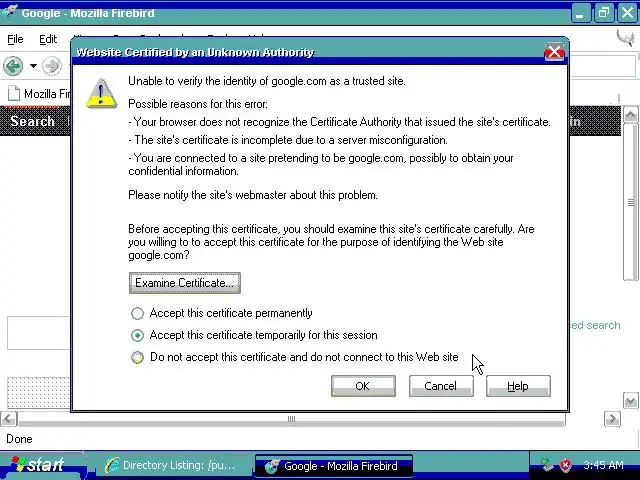Open the Windows Start menu
This screenshot has height=480, width=640.
(x=41, y=465)
